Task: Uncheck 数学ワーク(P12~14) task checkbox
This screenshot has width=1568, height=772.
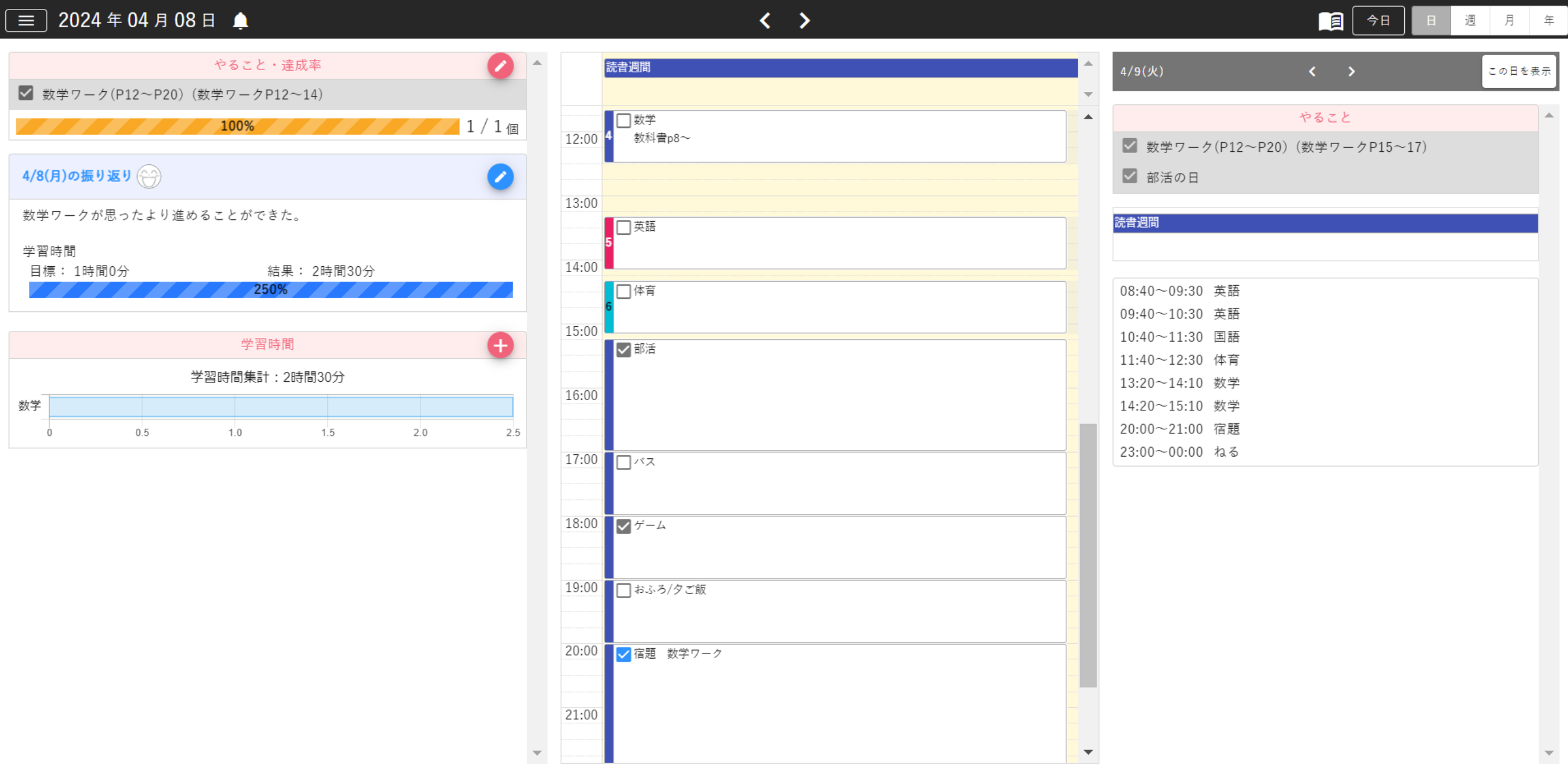Action: tap(26, 93)
